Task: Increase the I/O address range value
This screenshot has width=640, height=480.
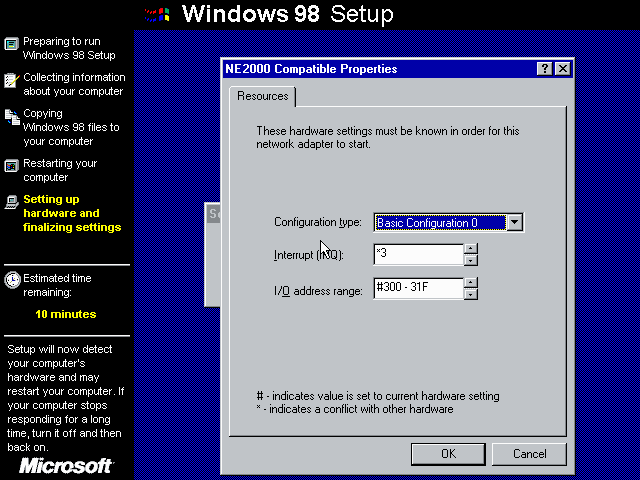Action: (x=471, y=282)
